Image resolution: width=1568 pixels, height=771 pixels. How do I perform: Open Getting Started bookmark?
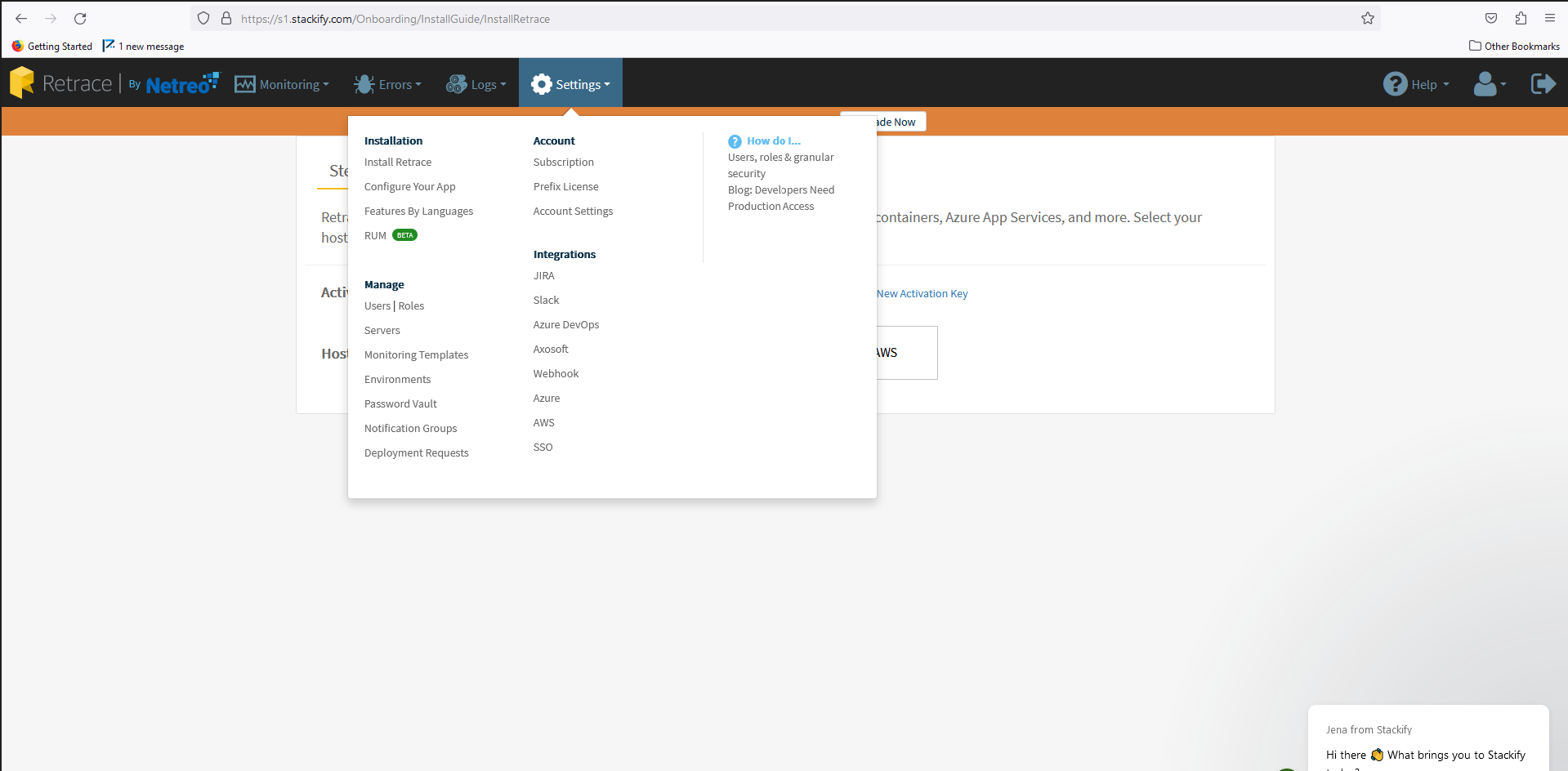[52, 47]
